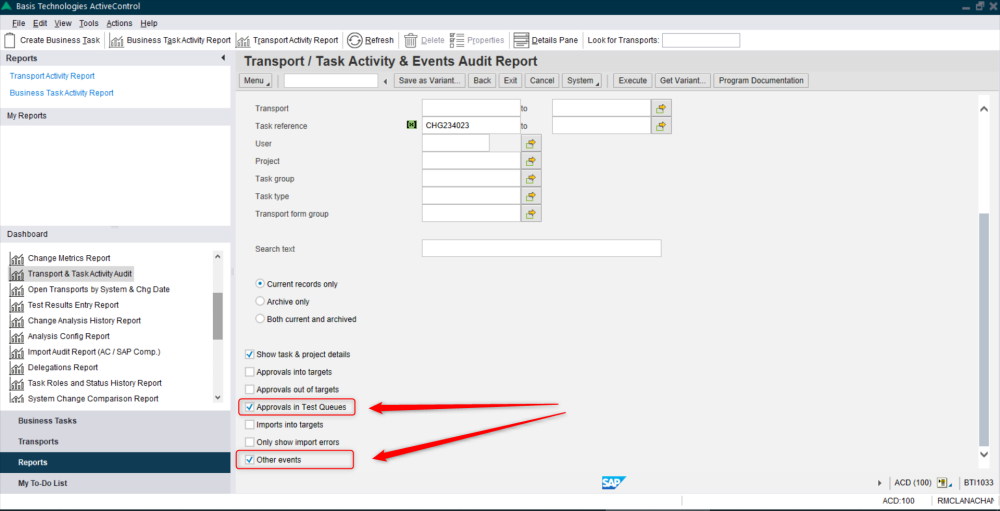Open multiple selection for User field
The image size is (1000, 511).
pos(531,144)
